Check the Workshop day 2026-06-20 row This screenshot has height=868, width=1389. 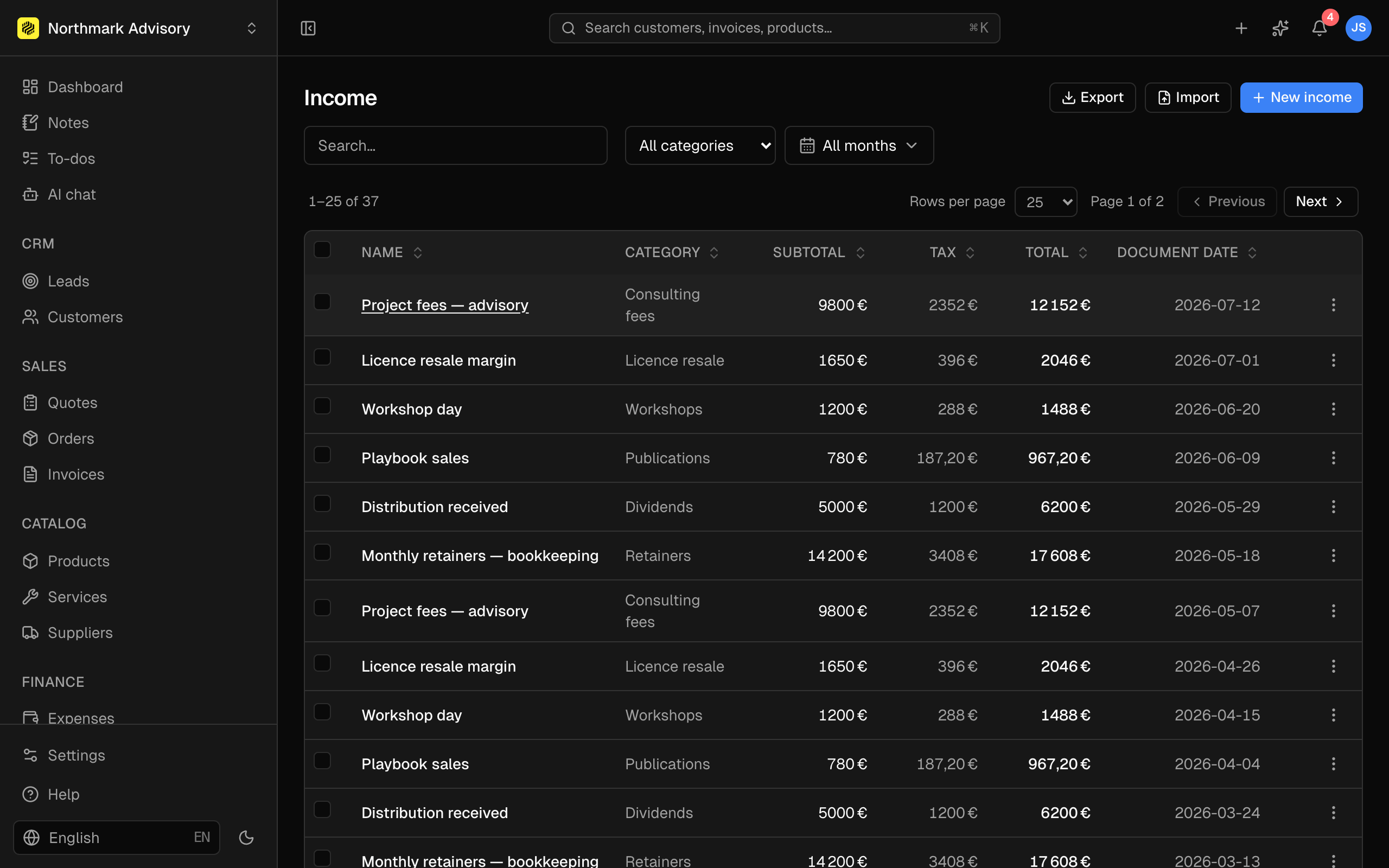pos(322,406)
